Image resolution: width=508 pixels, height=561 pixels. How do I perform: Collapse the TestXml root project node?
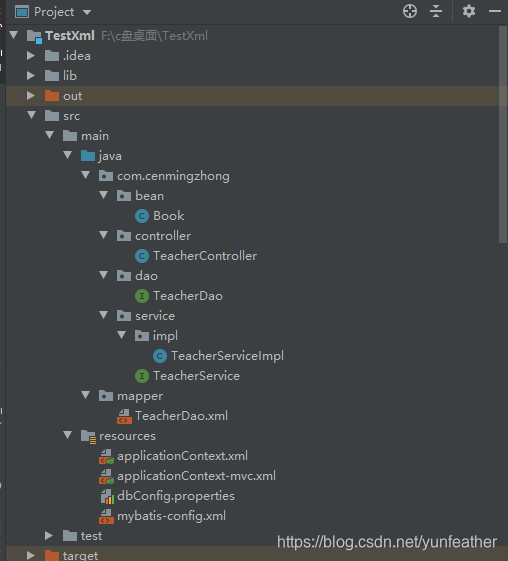click(14, 35)
